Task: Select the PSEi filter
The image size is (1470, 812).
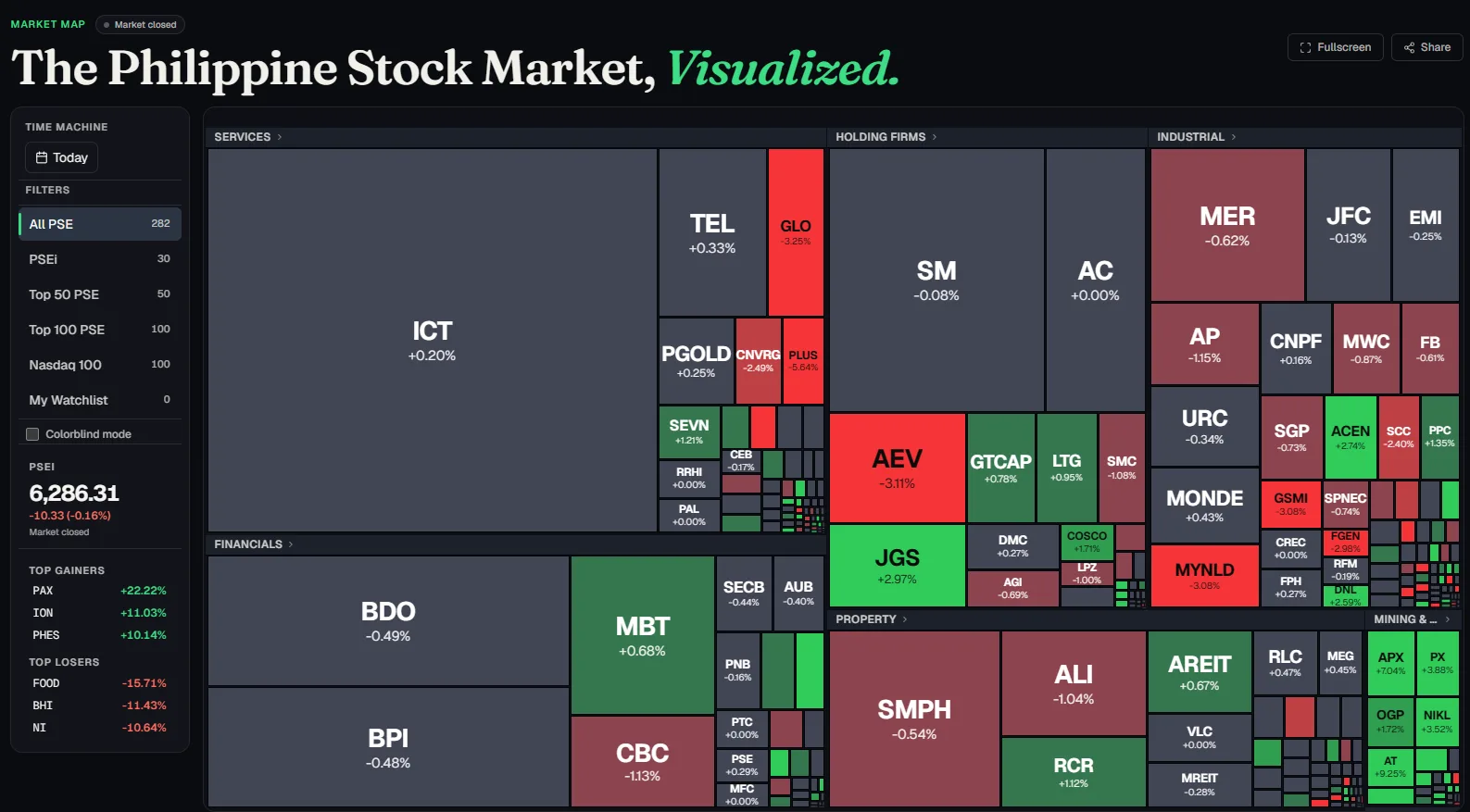Action: pyautogui.click(x=100, y=259)
